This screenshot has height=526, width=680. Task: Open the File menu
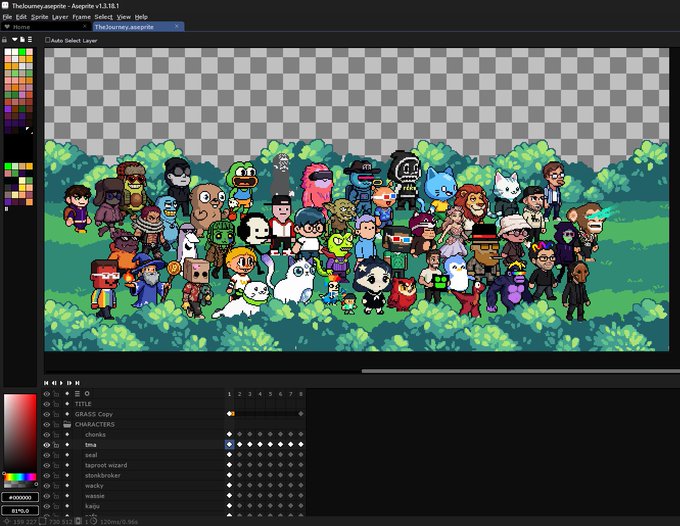[x=7, y=17]
